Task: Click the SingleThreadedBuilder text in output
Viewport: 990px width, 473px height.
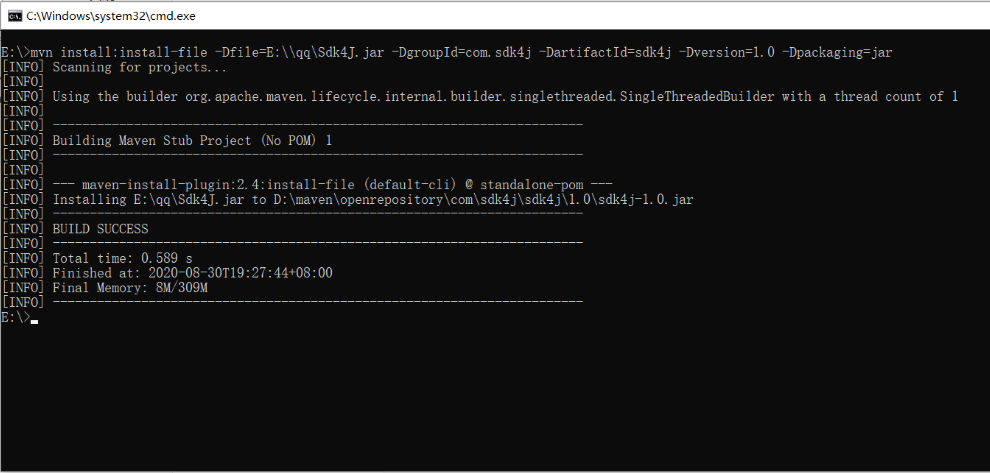Action: (x=697, y=97)
